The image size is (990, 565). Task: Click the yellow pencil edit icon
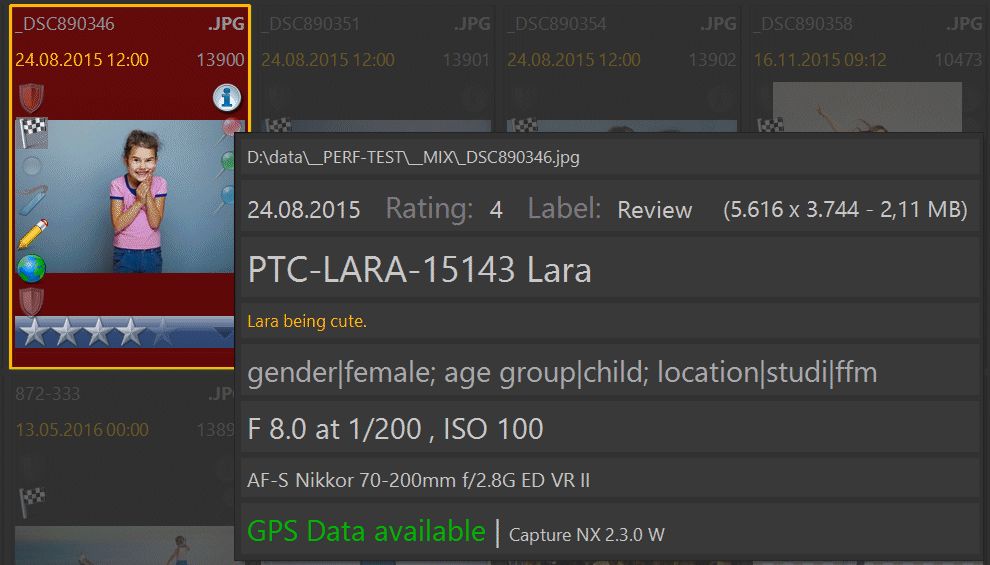pyautogui.click(x=33, y=234)
